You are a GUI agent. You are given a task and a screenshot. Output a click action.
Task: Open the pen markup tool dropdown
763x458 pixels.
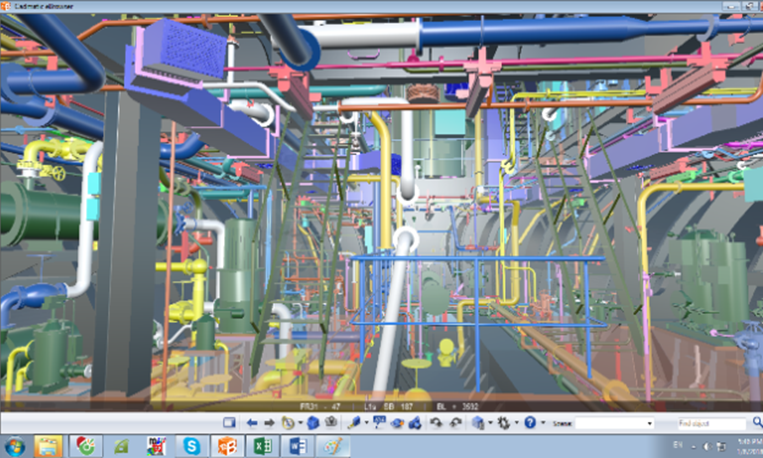pyautogui.click(x=366, y=424)
